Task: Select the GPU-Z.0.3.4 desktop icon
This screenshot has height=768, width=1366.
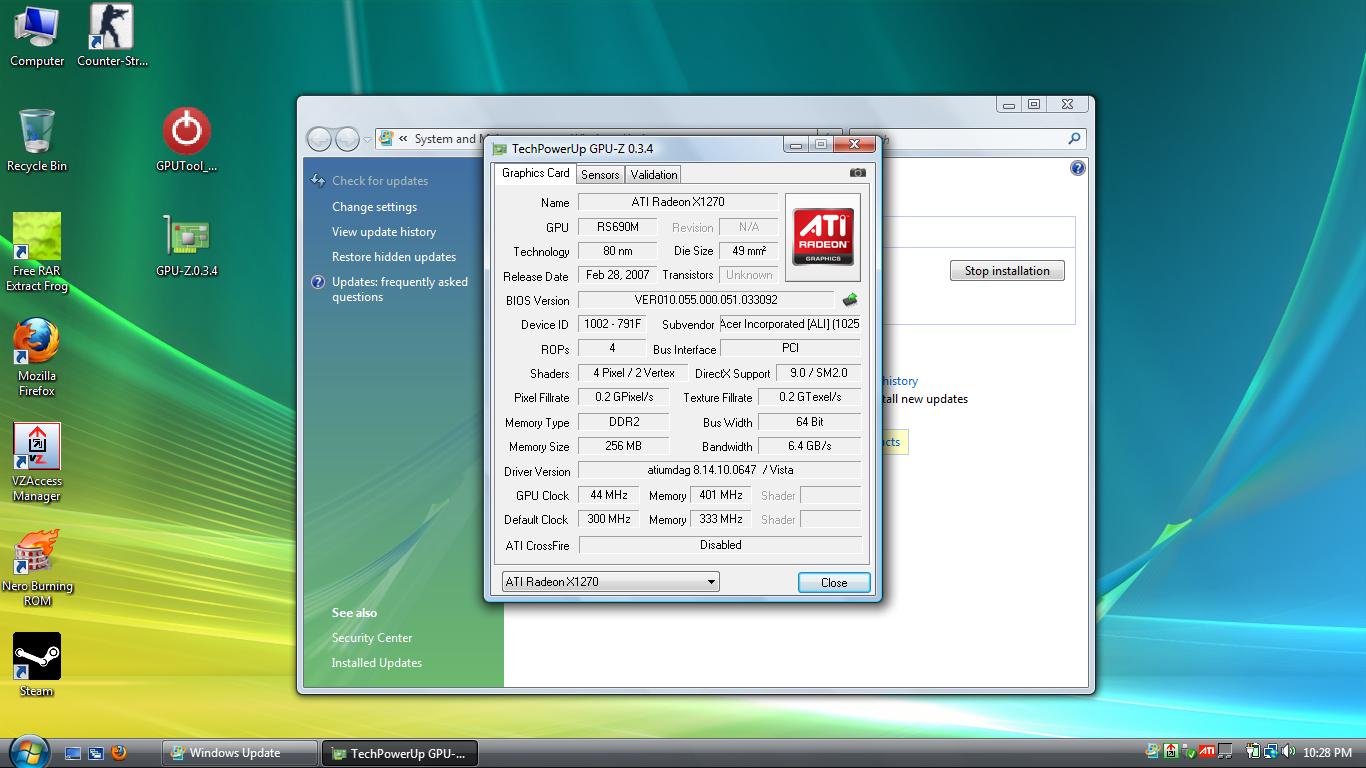Action: point(186,246)
